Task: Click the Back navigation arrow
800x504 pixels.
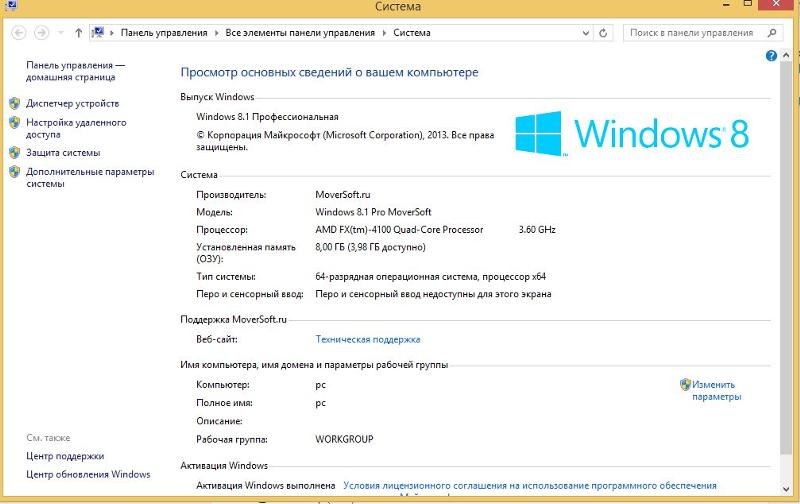Action: [19, 33]
